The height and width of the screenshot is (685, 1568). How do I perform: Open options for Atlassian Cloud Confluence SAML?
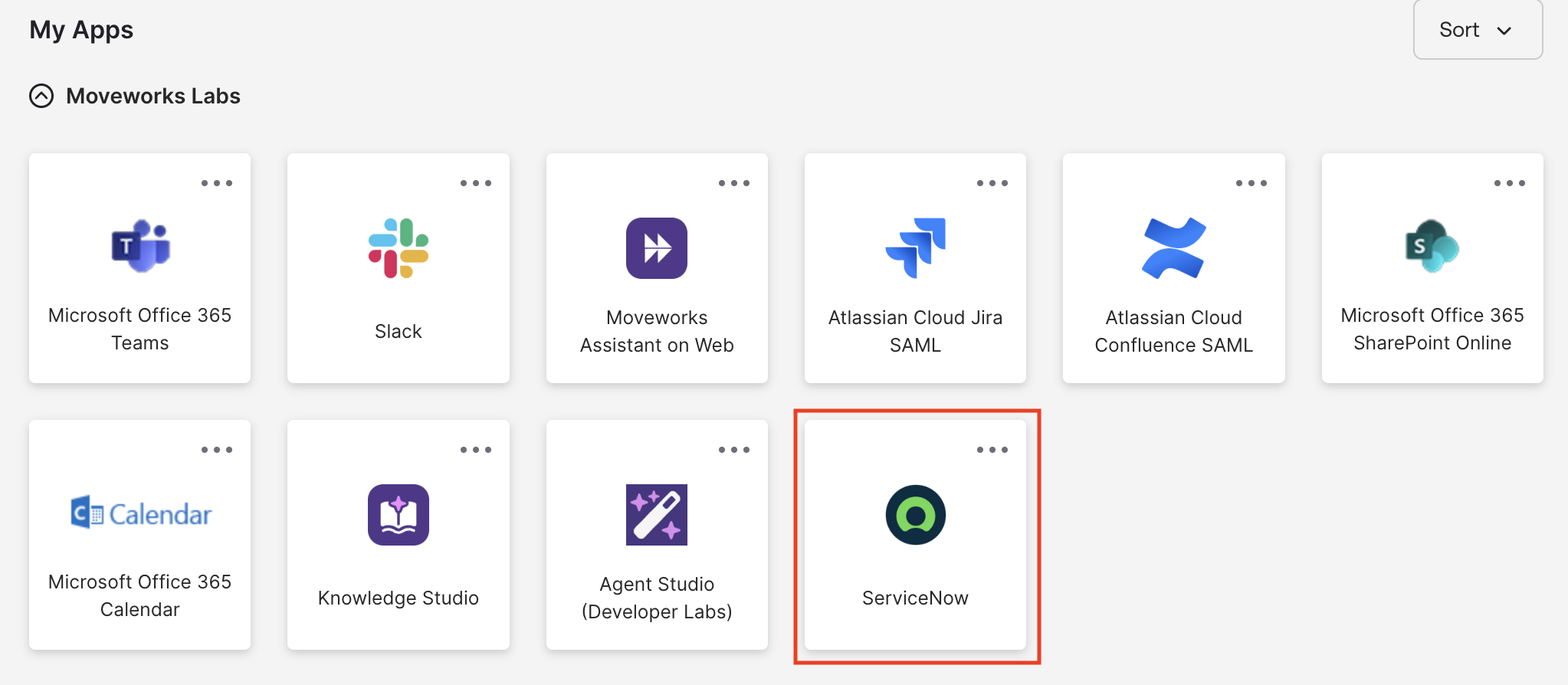pos(1251,183)
